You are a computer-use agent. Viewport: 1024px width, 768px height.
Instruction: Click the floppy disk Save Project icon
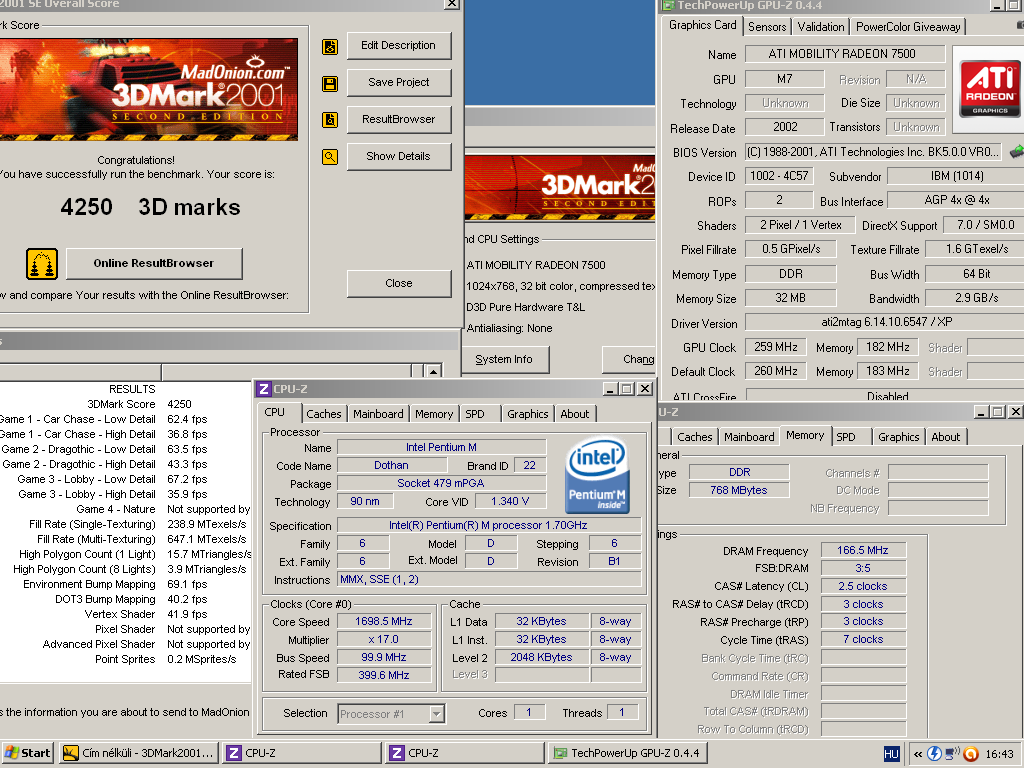pyautogui.click(x=330, y=84)
